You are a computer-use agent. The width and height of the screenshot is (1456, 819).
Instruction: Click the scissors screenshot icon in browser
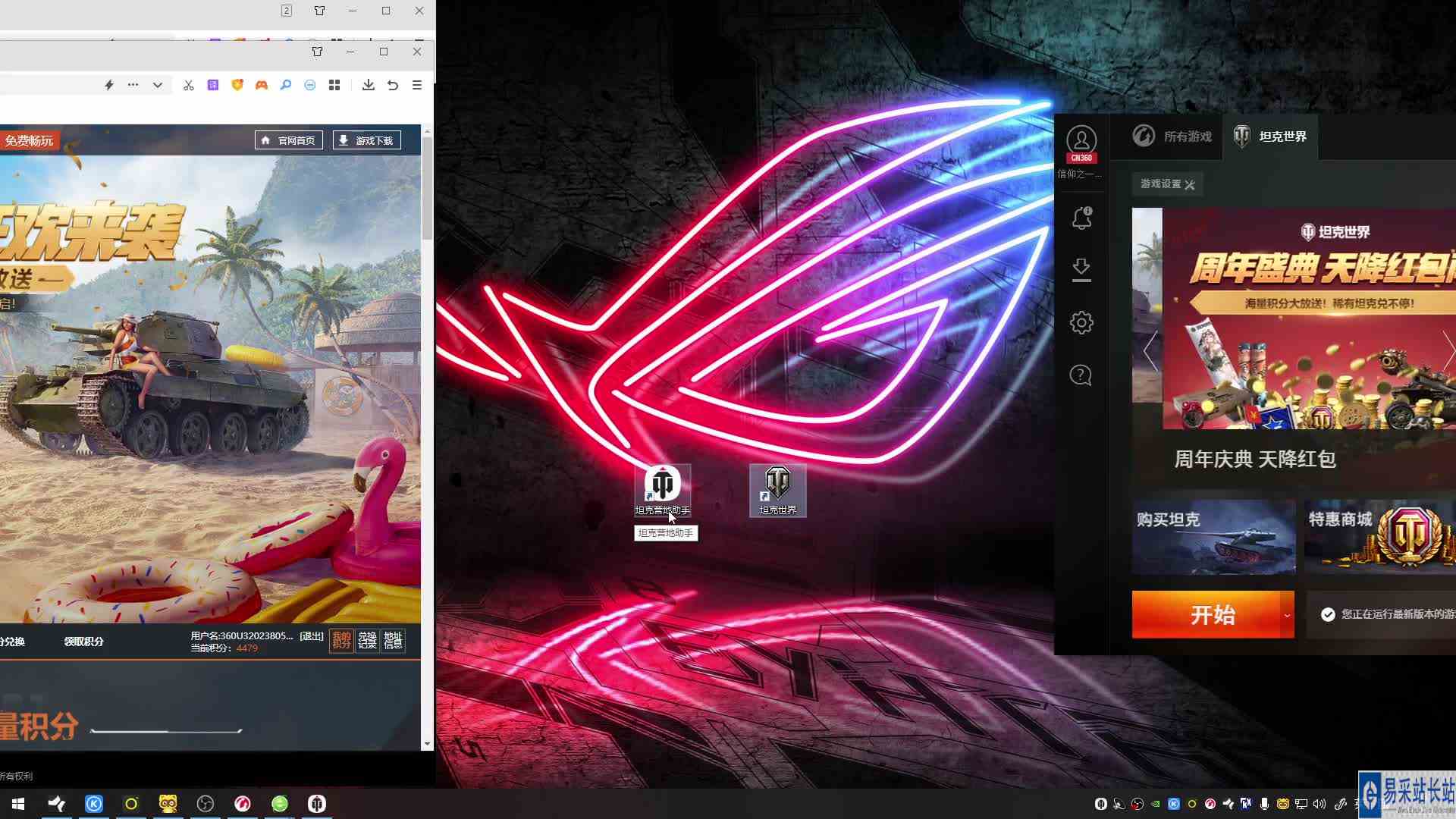pos(188,85)
